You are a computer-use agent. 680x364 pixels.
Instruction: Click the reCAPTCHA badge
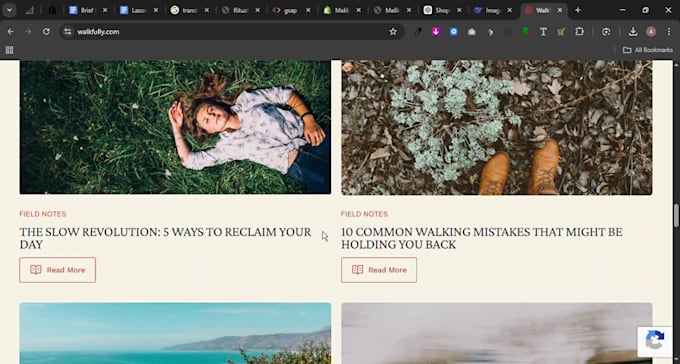click(654, 341)
